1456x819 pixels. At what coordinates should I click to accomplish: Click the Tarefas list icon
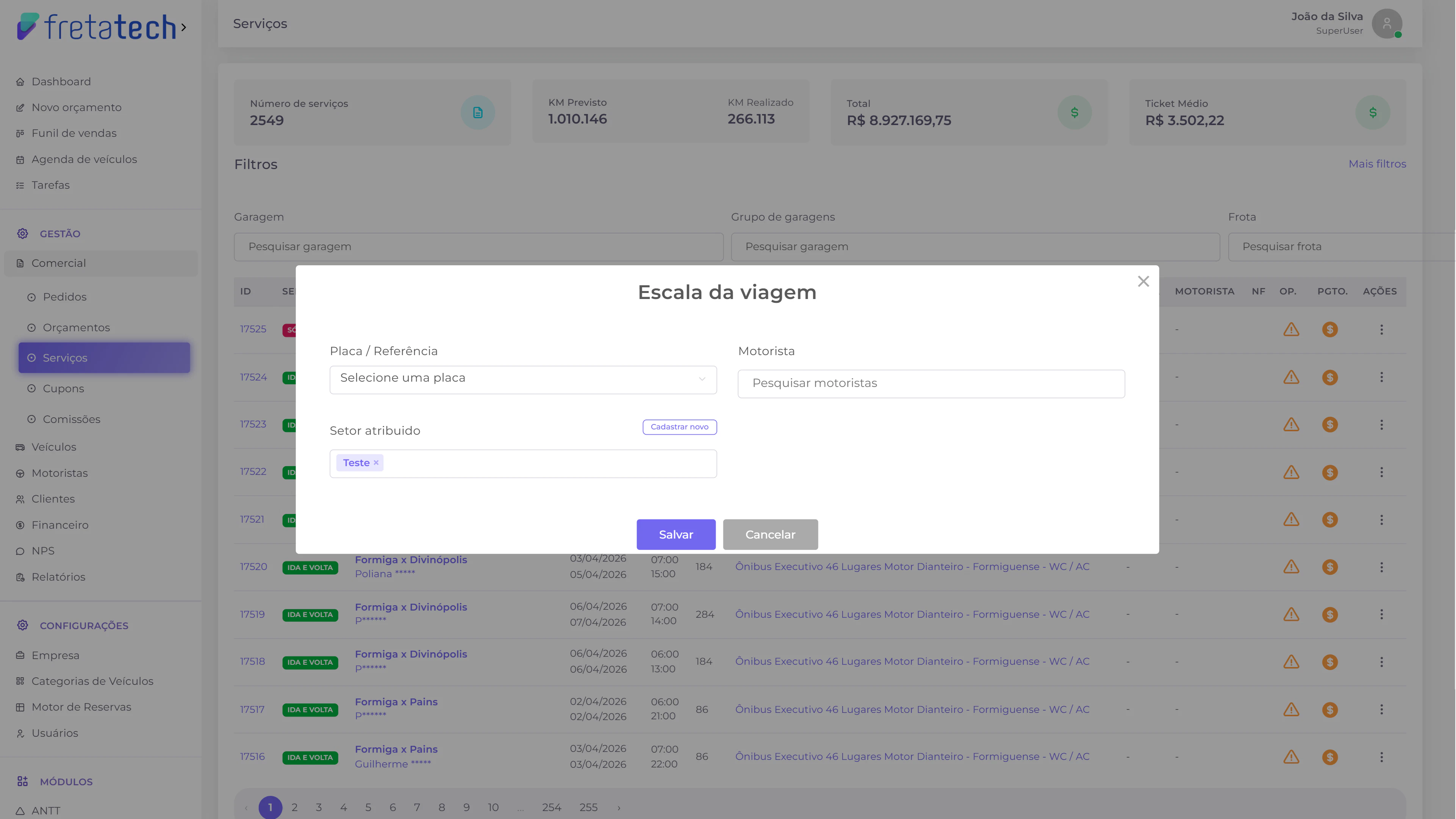coord(20,185)
